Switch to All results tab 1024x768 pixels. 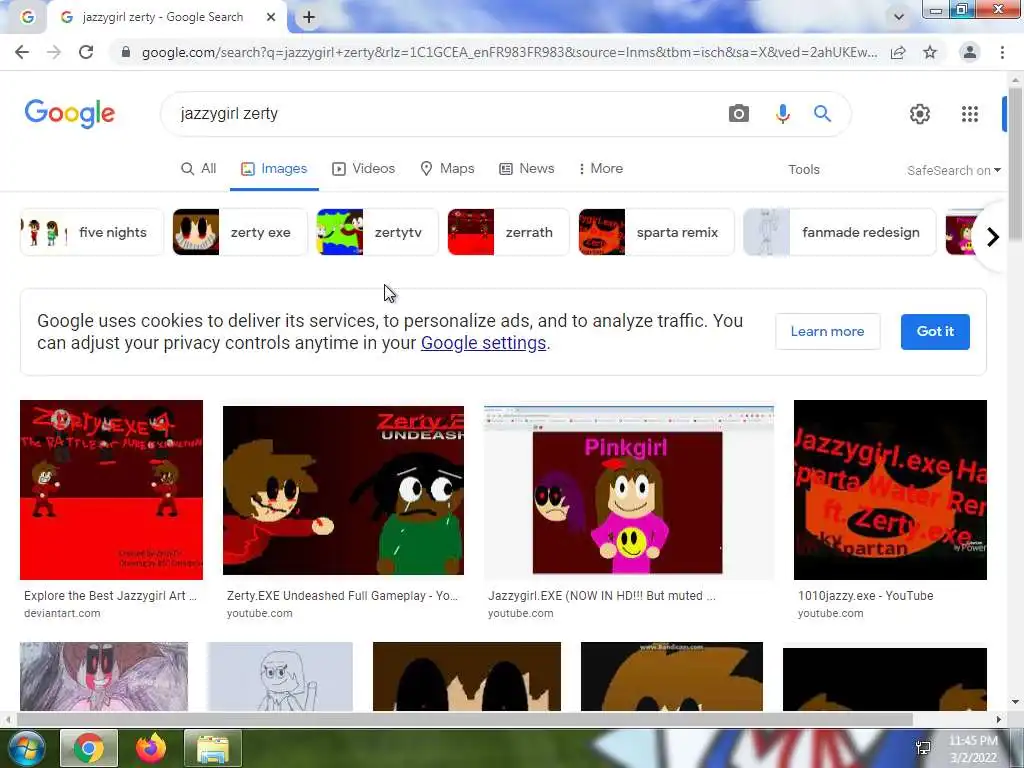tap(199, 168)
